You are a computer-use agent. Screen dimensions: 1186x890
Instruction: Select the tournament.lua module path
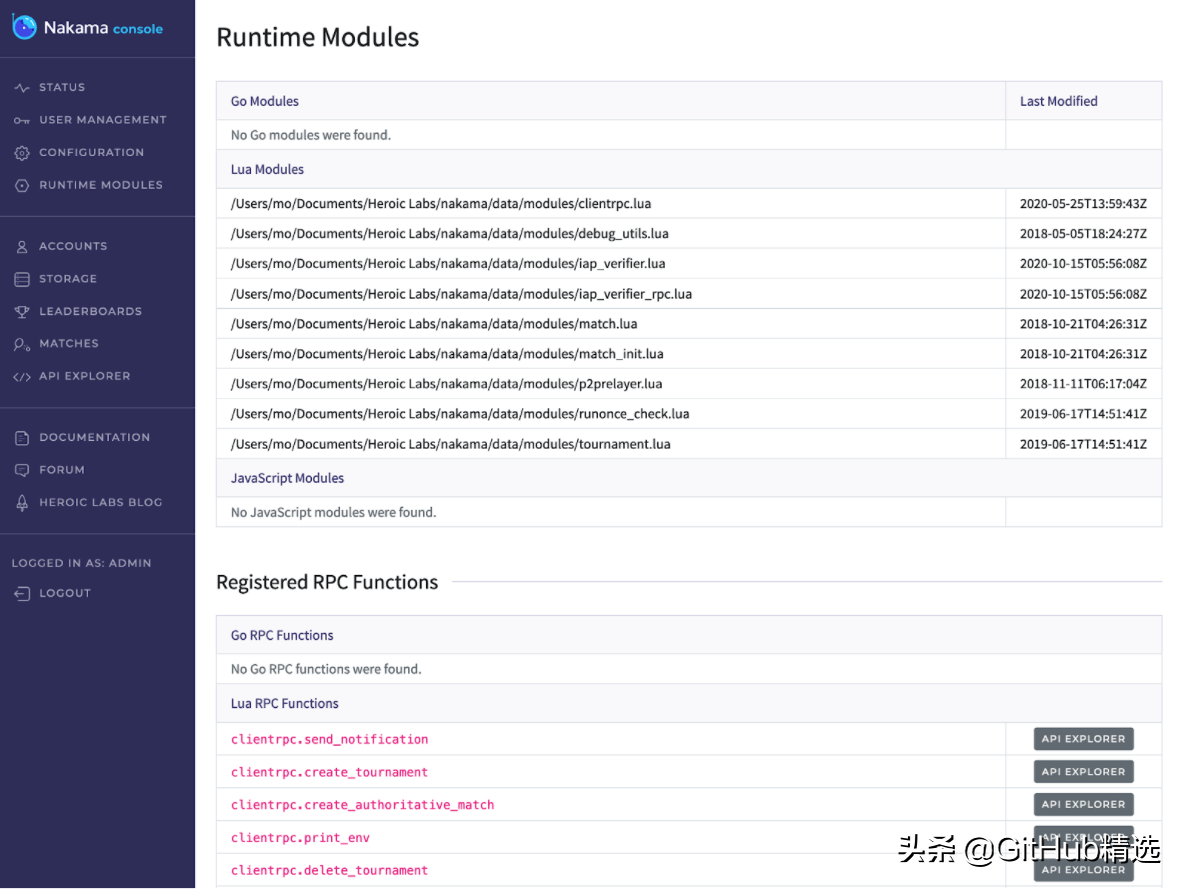(450, 444)
